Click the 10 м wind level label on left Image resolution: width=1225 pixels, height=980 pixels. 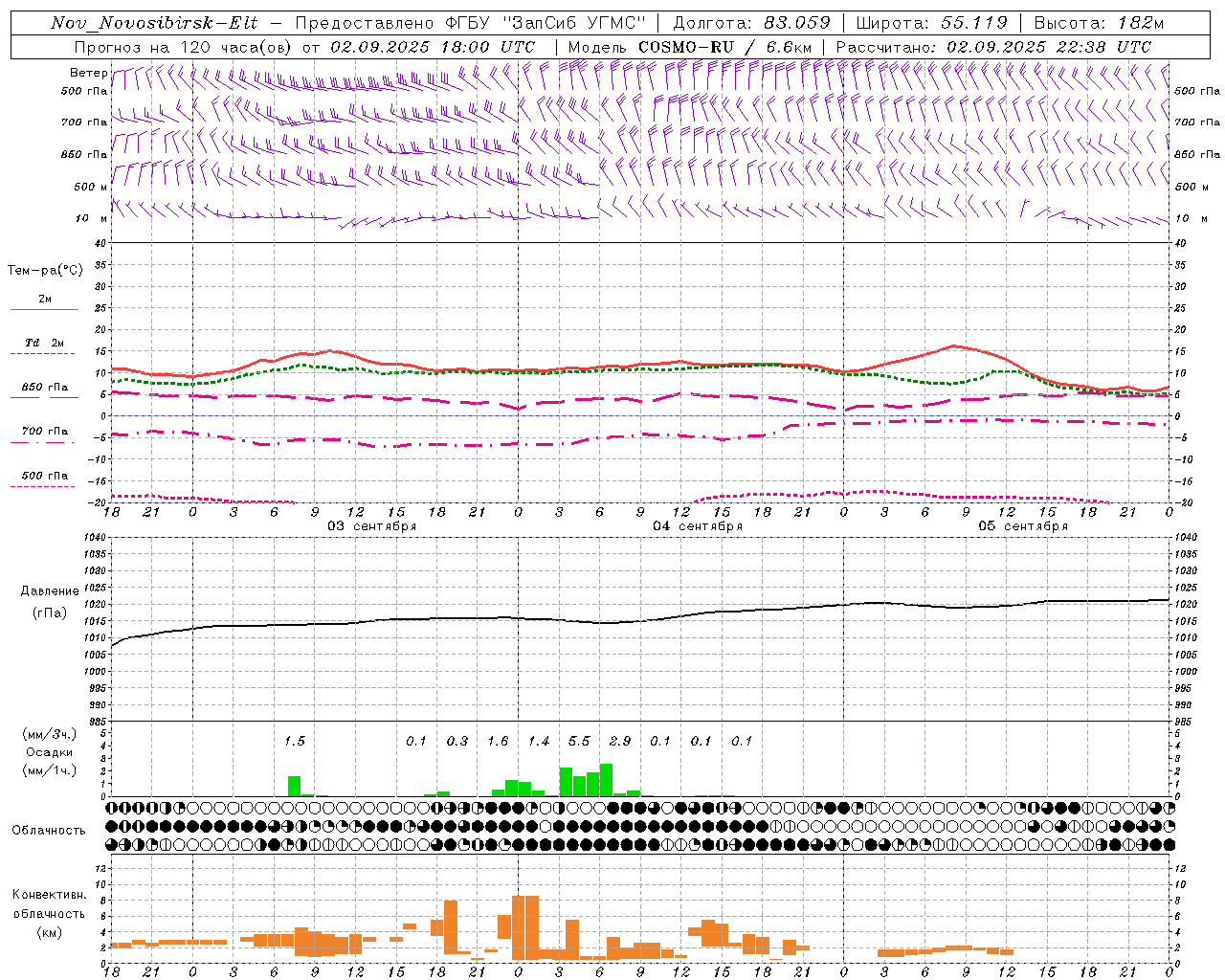92,218
